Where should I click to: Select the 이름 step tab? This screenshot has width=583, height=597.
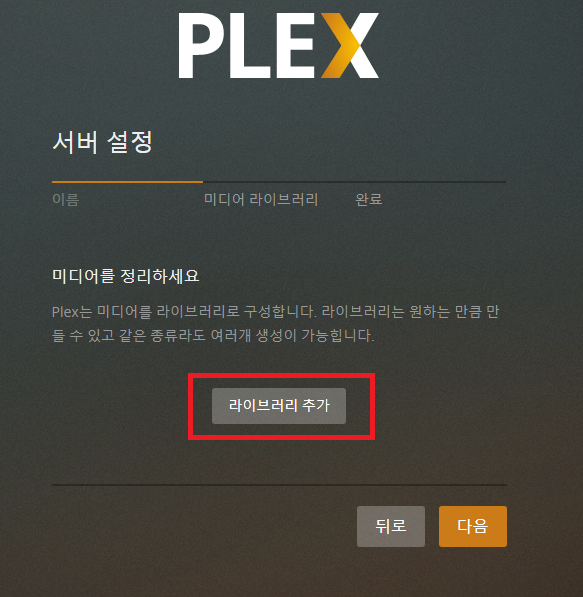(65, 200)
